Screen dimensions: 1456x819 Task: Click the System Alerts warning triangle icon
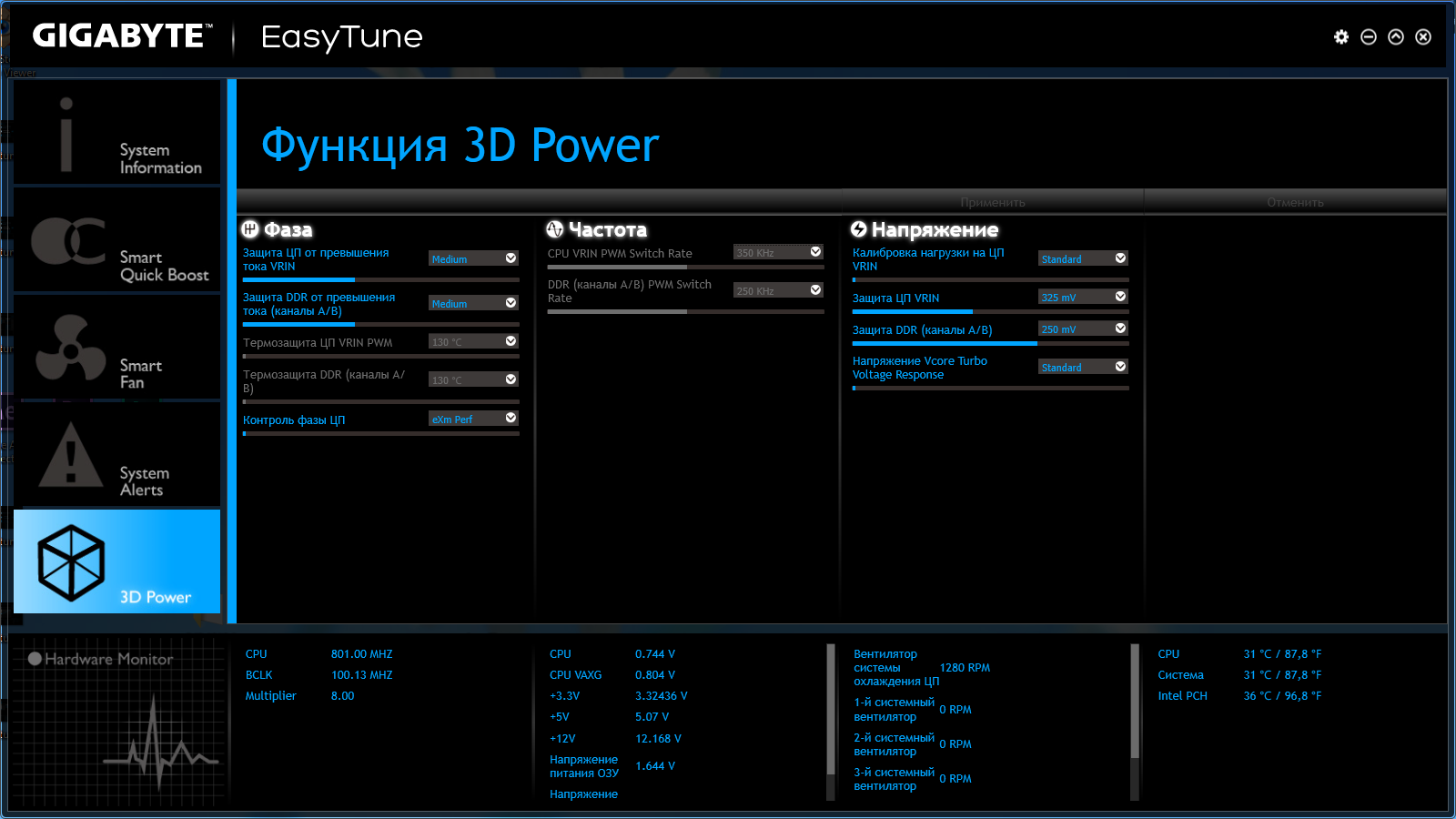tap(71, 454)
